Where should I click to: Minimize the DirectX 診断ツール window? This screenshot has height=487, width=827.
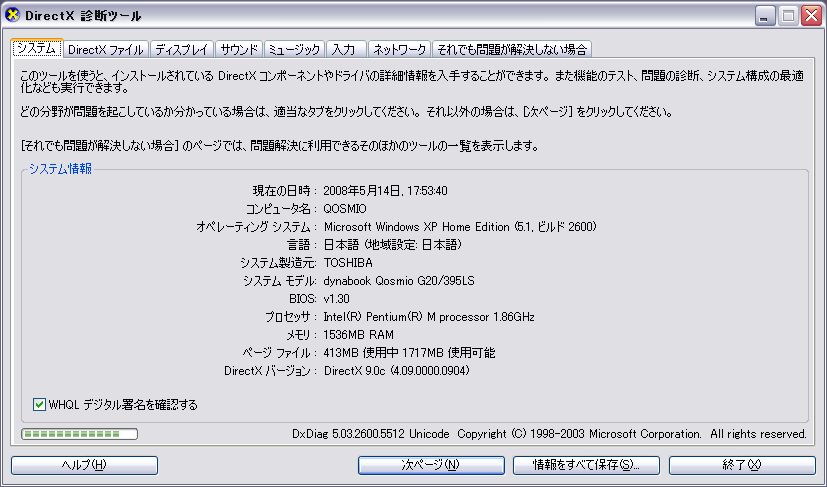pyautogui.click(x=765, y=16)
